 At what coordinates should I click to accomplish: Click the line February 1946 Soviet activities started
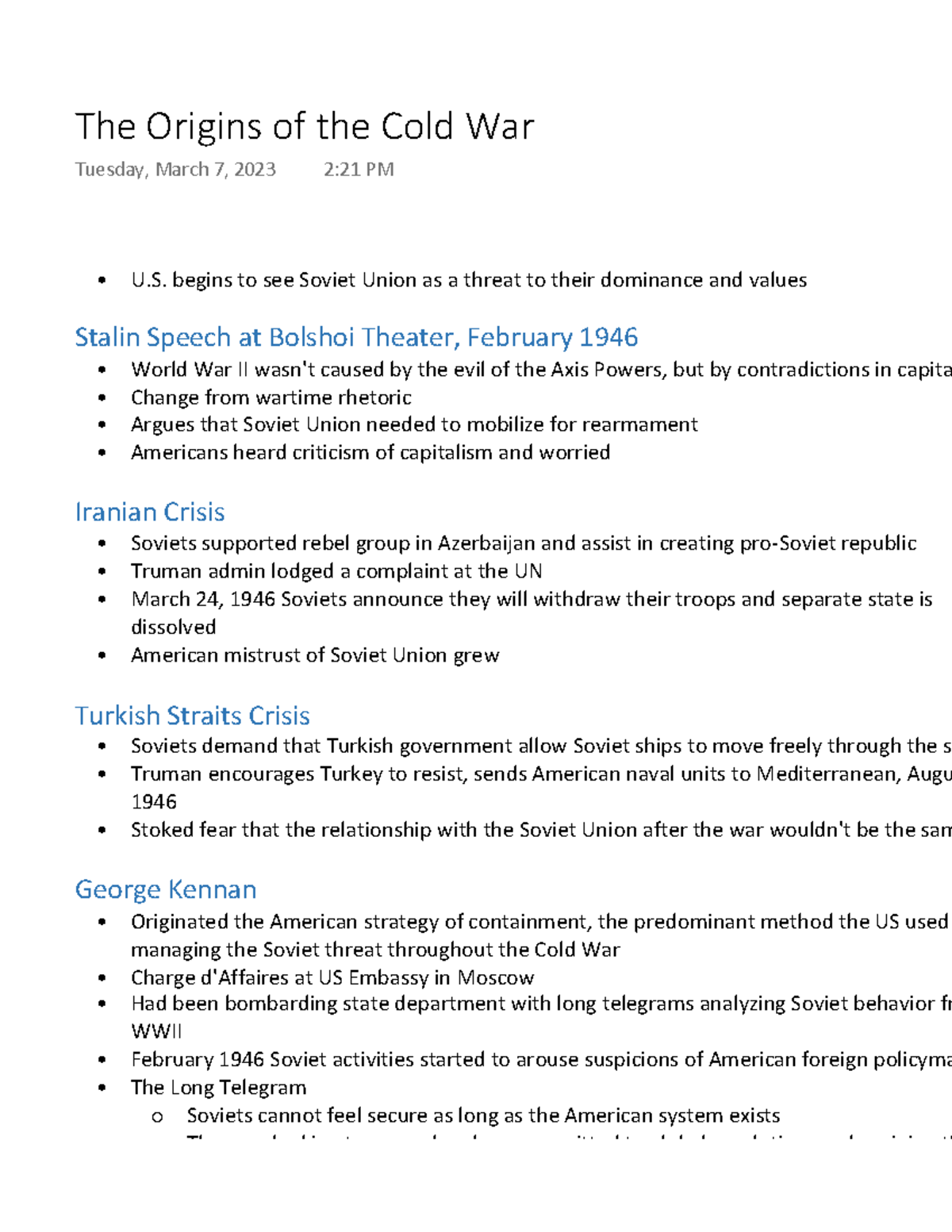click(541, 1060)
